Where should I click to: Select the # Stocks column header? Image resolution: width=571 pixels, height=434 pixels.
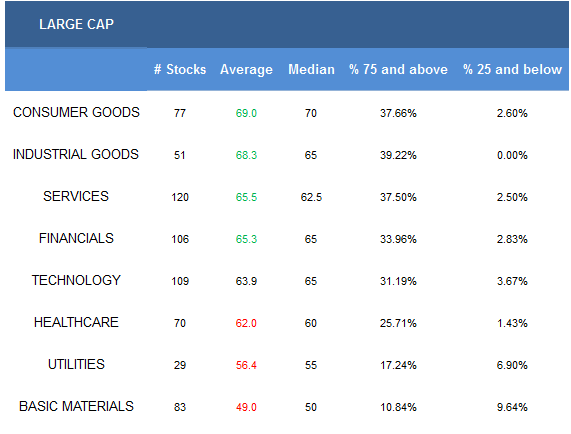(180, 69)
